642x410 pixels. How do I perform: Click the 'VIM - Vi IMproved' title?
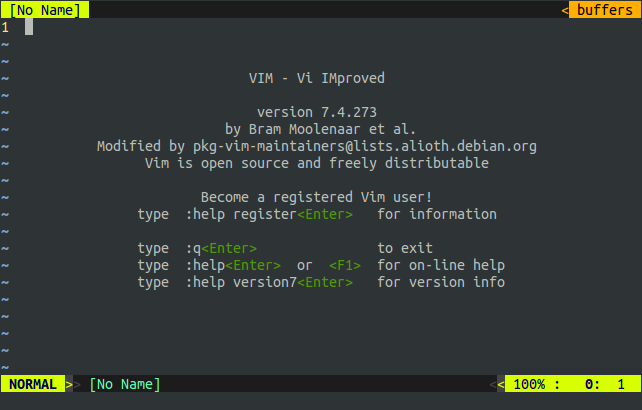[317, 78]
